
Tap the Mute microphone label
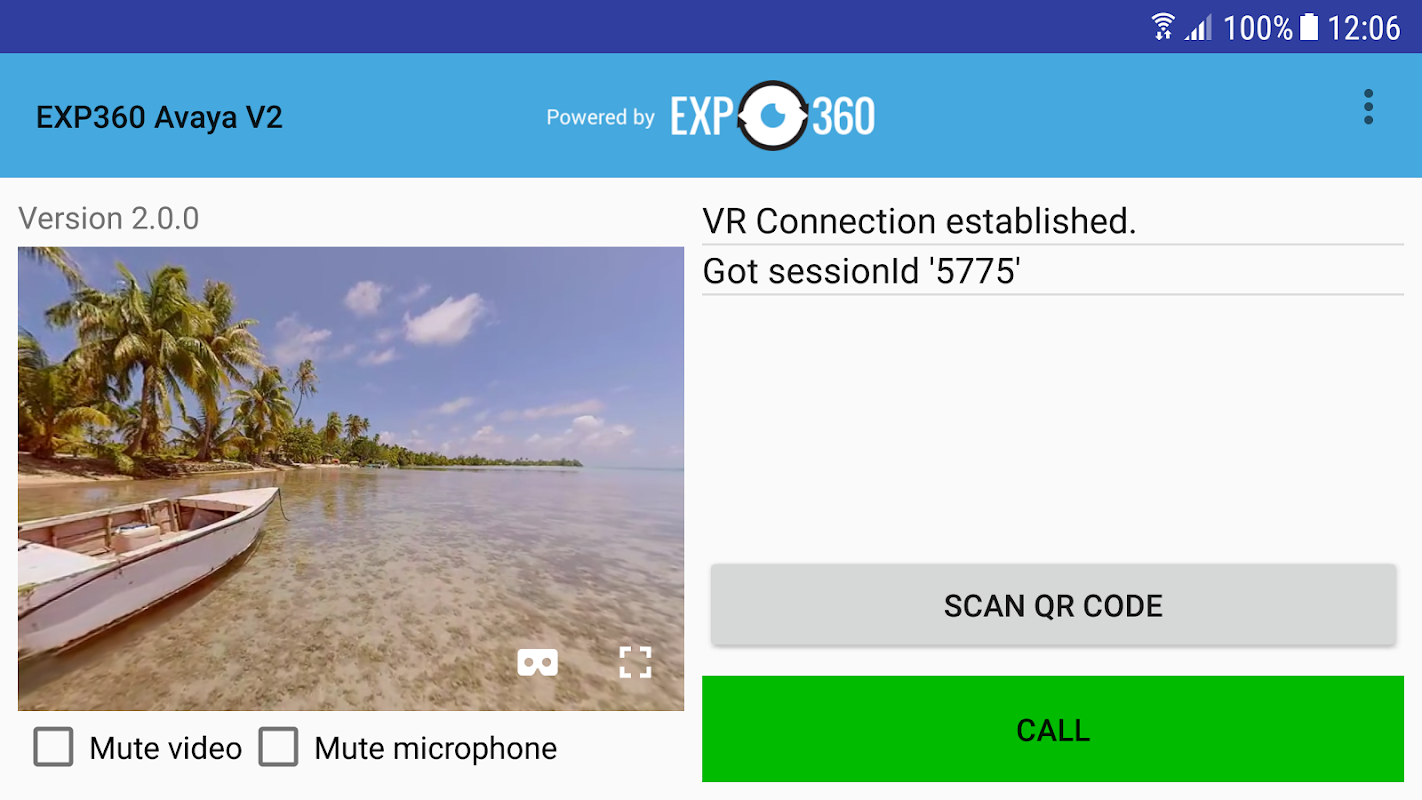(x=435, y=748)
